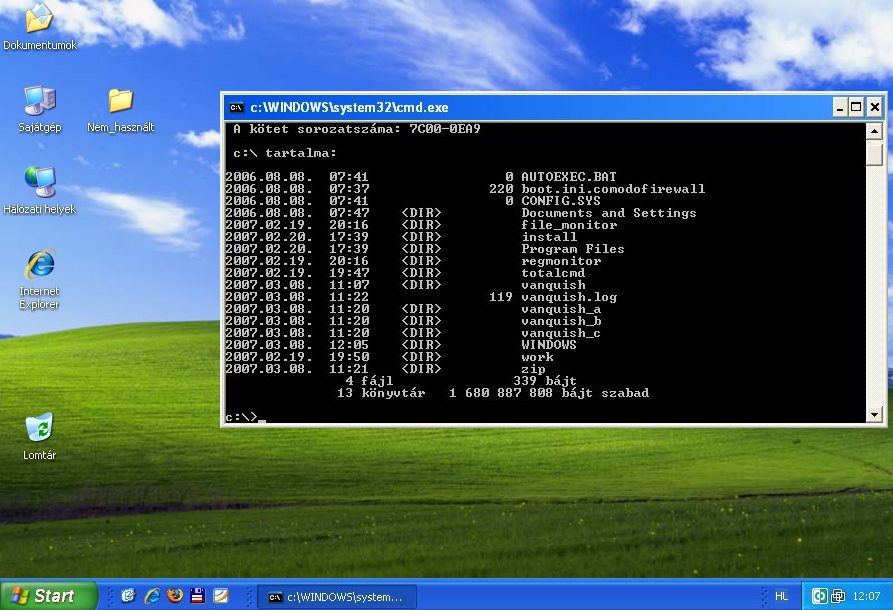Viewport: 893px width, 610px height.
Task: Click the vanquish_c directory entry
Action: 560,333
